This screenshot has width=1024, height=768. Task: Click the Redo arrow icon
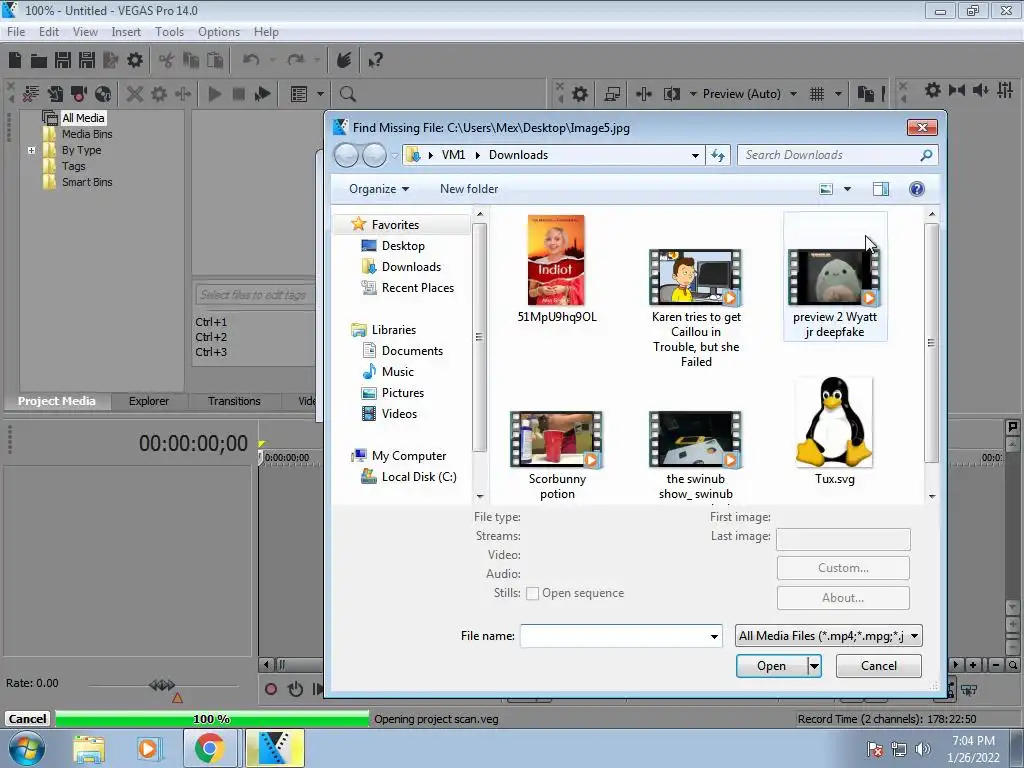point(296,61)
